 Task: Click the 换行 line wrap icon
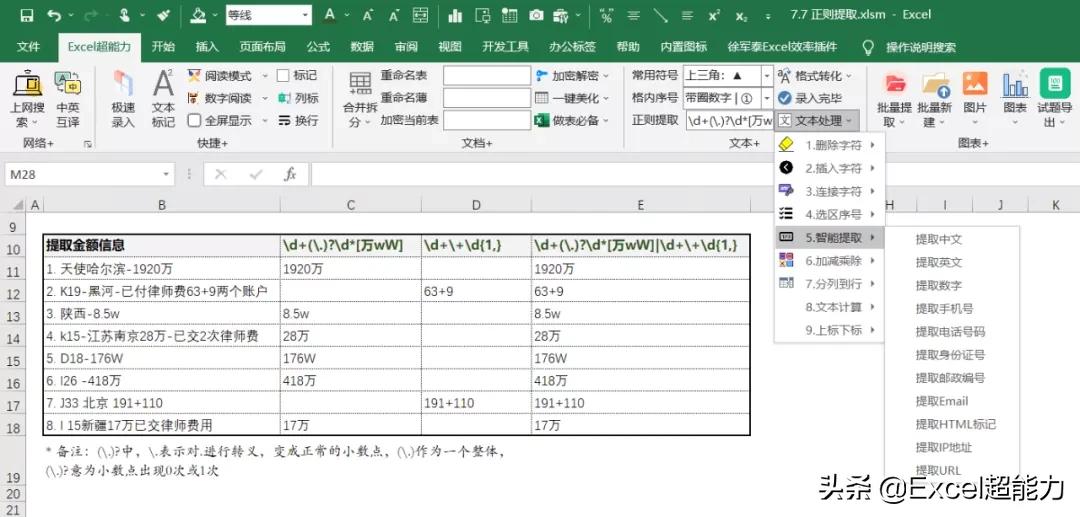284,120
